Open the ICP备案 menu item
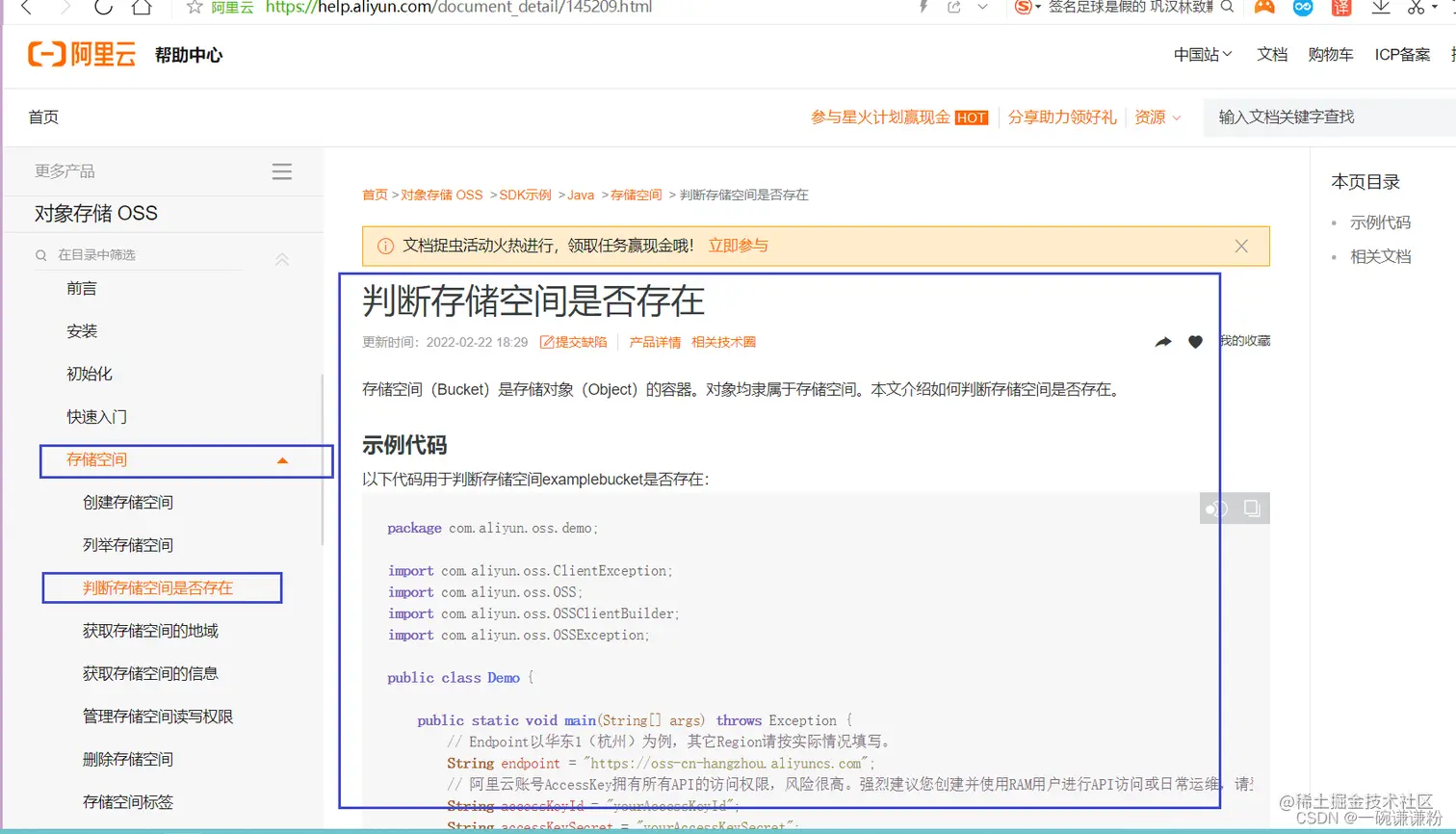1456x834 pixels. coord(1402,55)
